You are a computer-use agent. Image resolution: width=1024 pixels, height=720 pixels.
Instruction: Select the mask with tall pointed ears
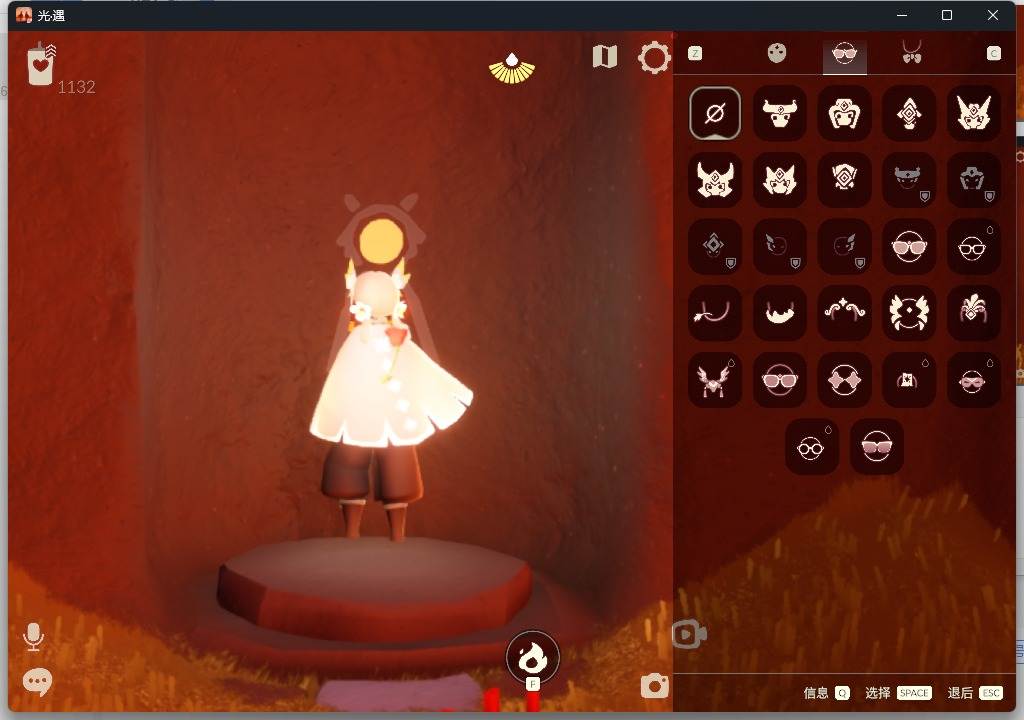click(x=973, y=113)
